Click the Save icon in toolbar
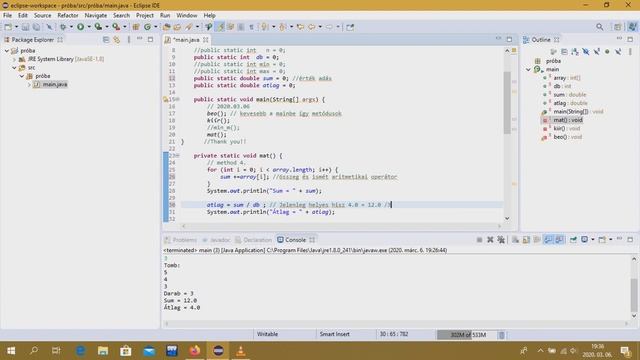Image resolution: width=640 pixels, height=360 pixels. pyautogui.click(x=25, y=27)
